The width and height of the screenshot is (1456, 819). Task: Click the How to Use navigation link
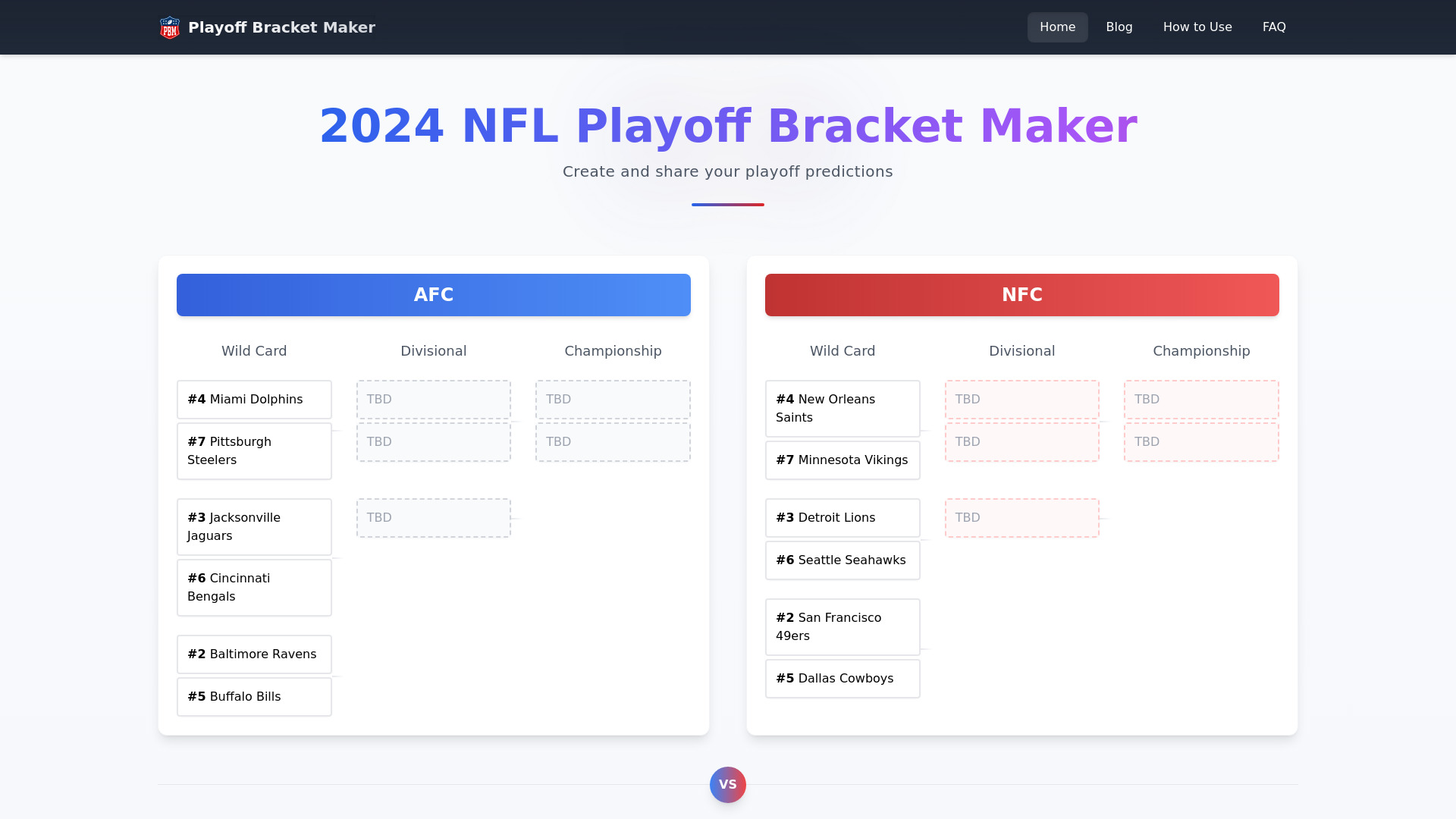pyautogui.click(x=1197, y=27)
